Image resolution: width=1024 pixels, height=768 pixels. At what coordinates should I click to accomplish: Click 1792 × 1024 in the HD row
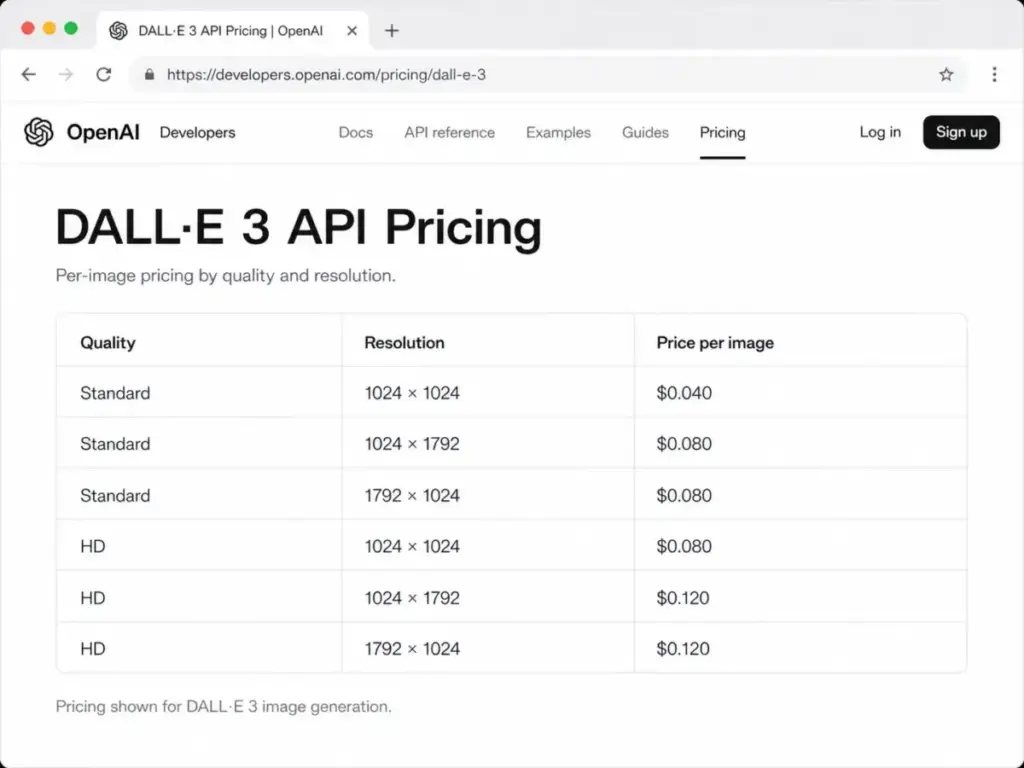tap(412, 649)
